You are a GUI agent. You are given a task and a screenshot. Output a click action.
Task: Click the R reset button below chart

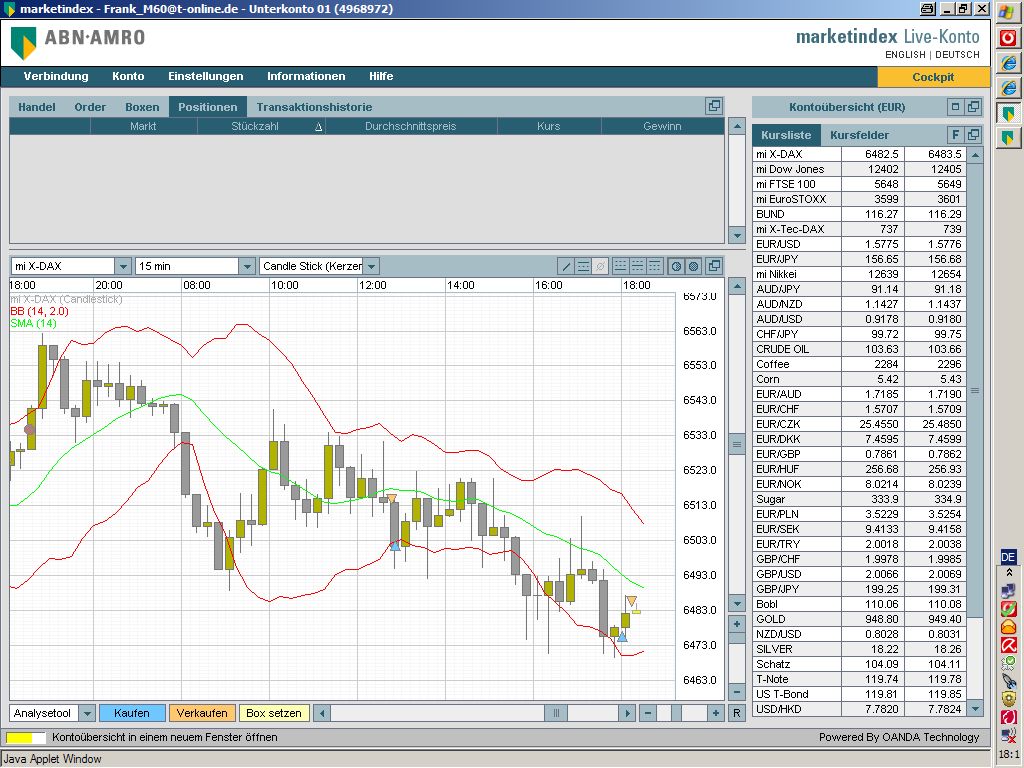click(x=737, y=713)
